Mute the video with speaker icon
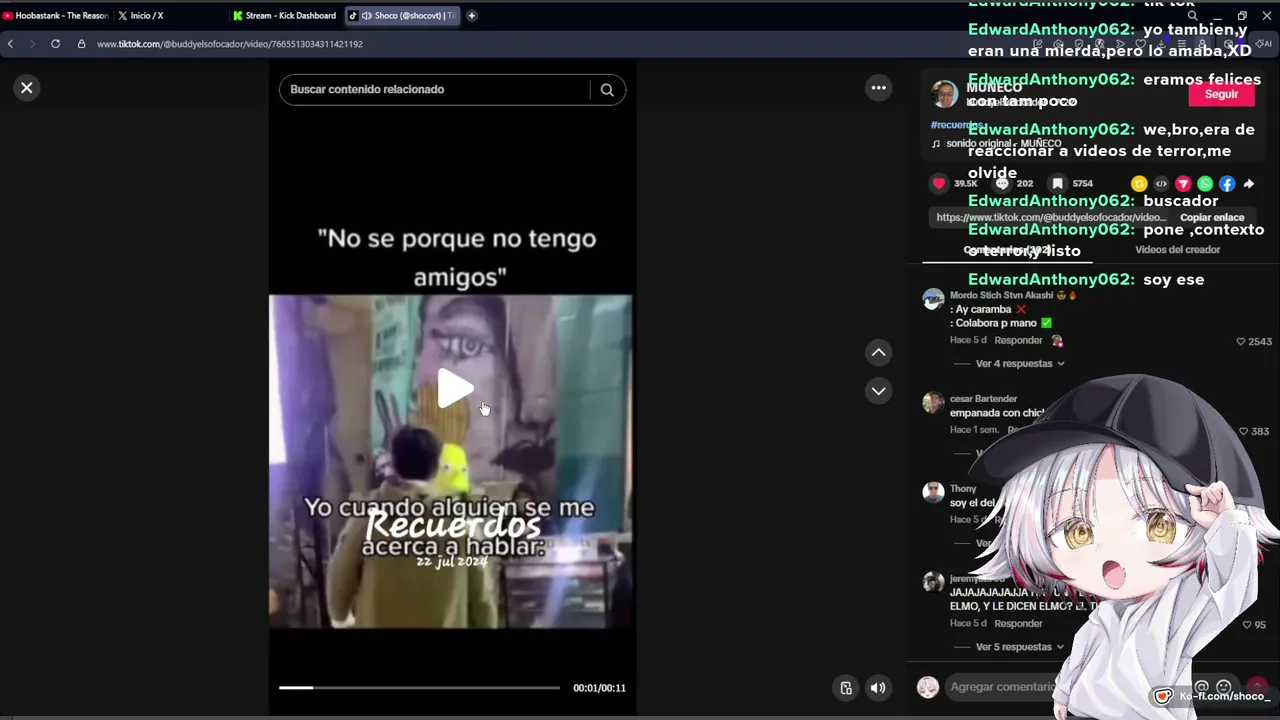The image size is (1280, 720). 878,688
